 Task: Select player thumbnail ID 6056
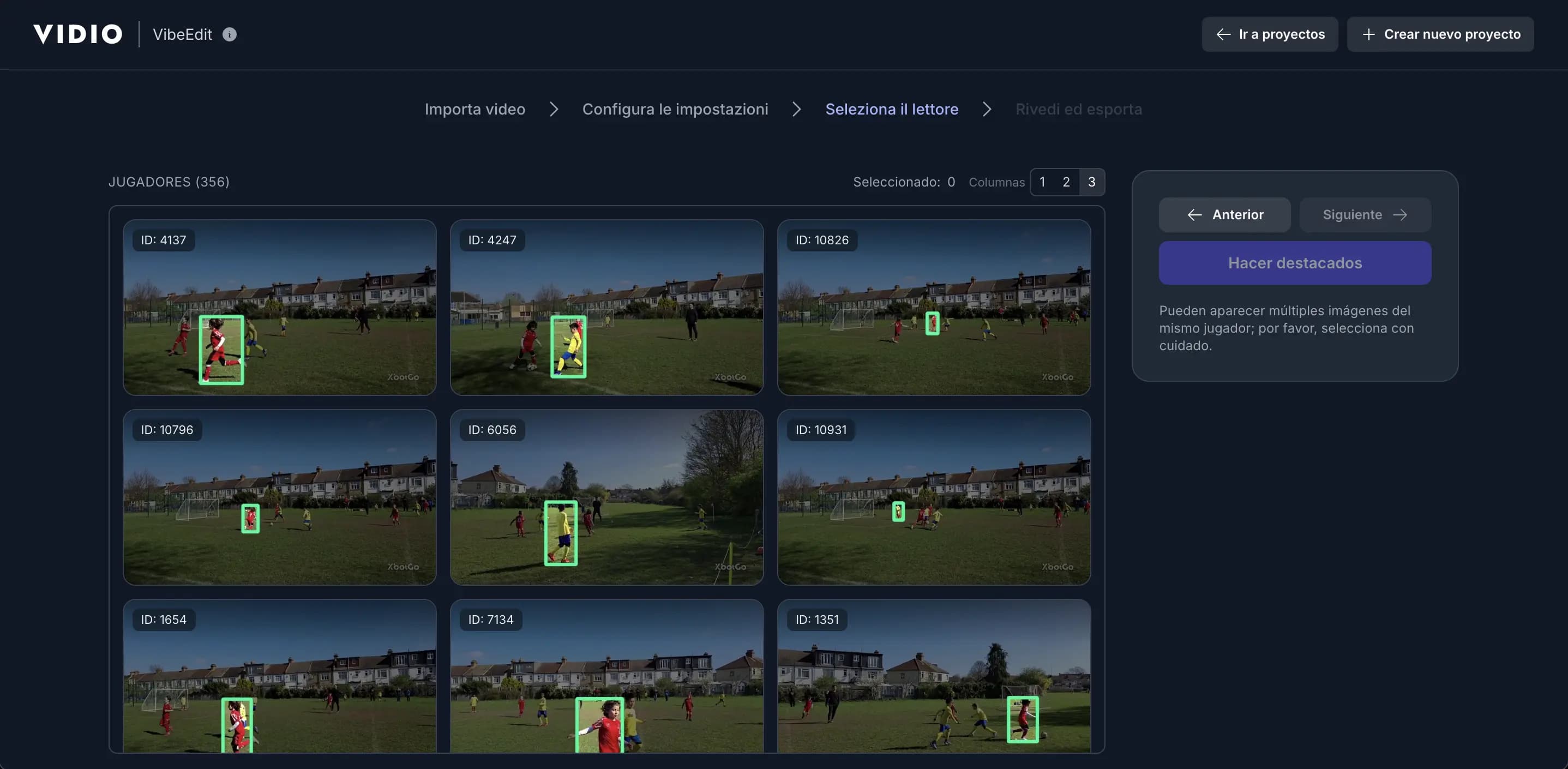606,497
